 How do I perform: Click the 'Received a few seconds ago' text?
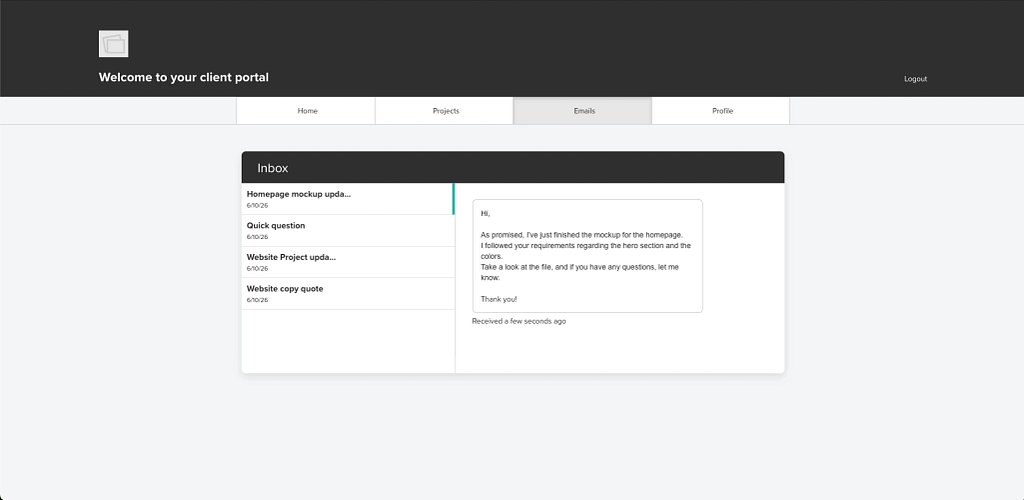click(x=519, y=321)
